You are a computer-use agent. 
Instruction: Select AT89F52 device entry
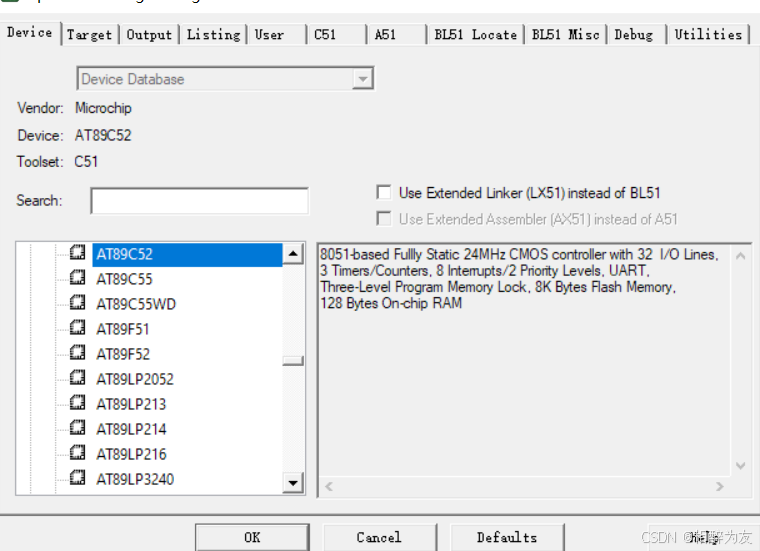[x=123, y=355]
